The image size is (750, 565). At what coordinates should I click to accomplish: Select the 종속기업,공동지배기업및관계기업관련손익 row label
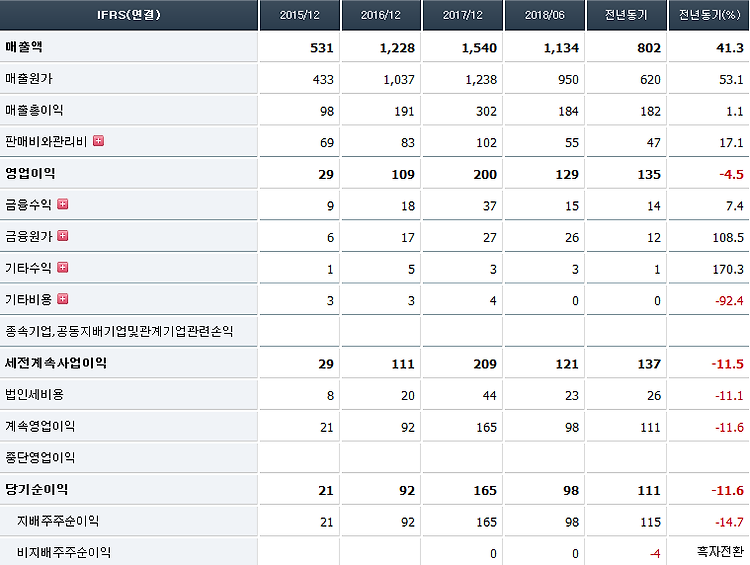pos(119,331)
